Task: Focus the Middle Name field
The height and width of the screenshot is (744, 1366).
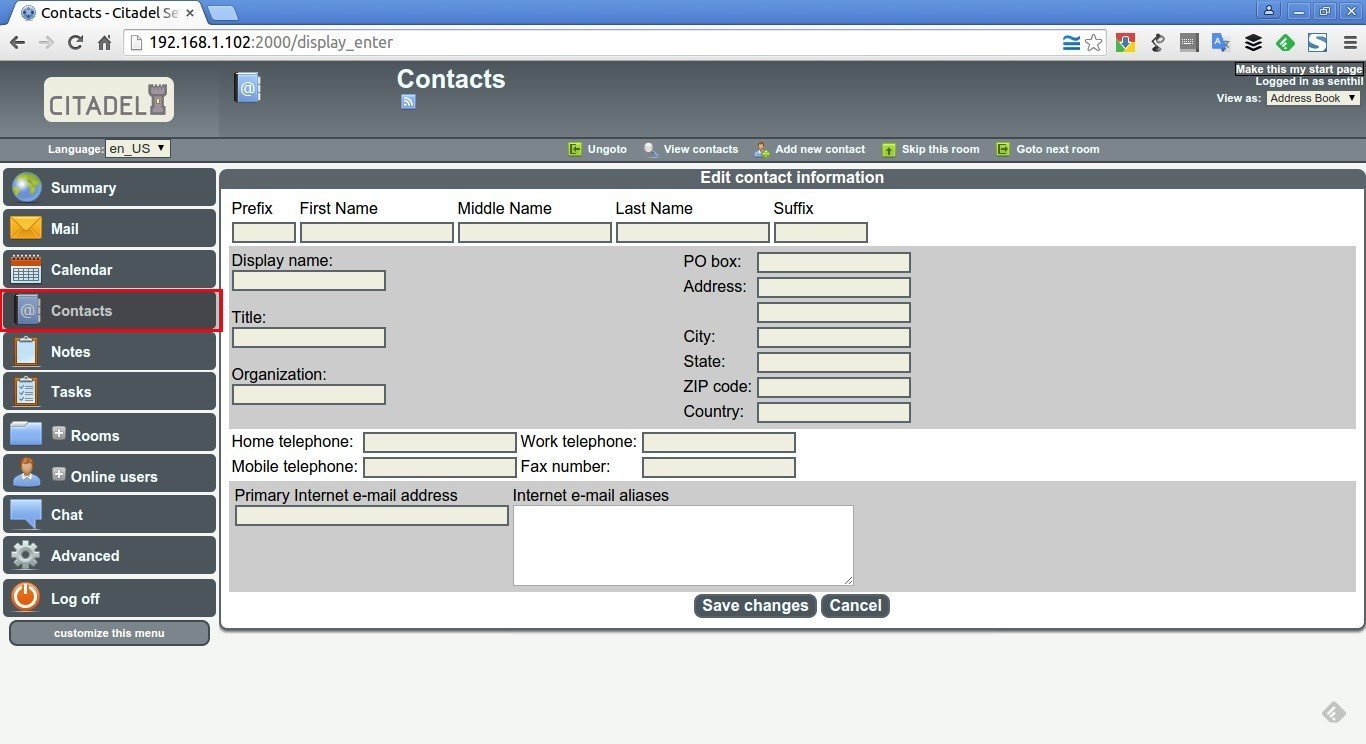Action: [535, 232]
